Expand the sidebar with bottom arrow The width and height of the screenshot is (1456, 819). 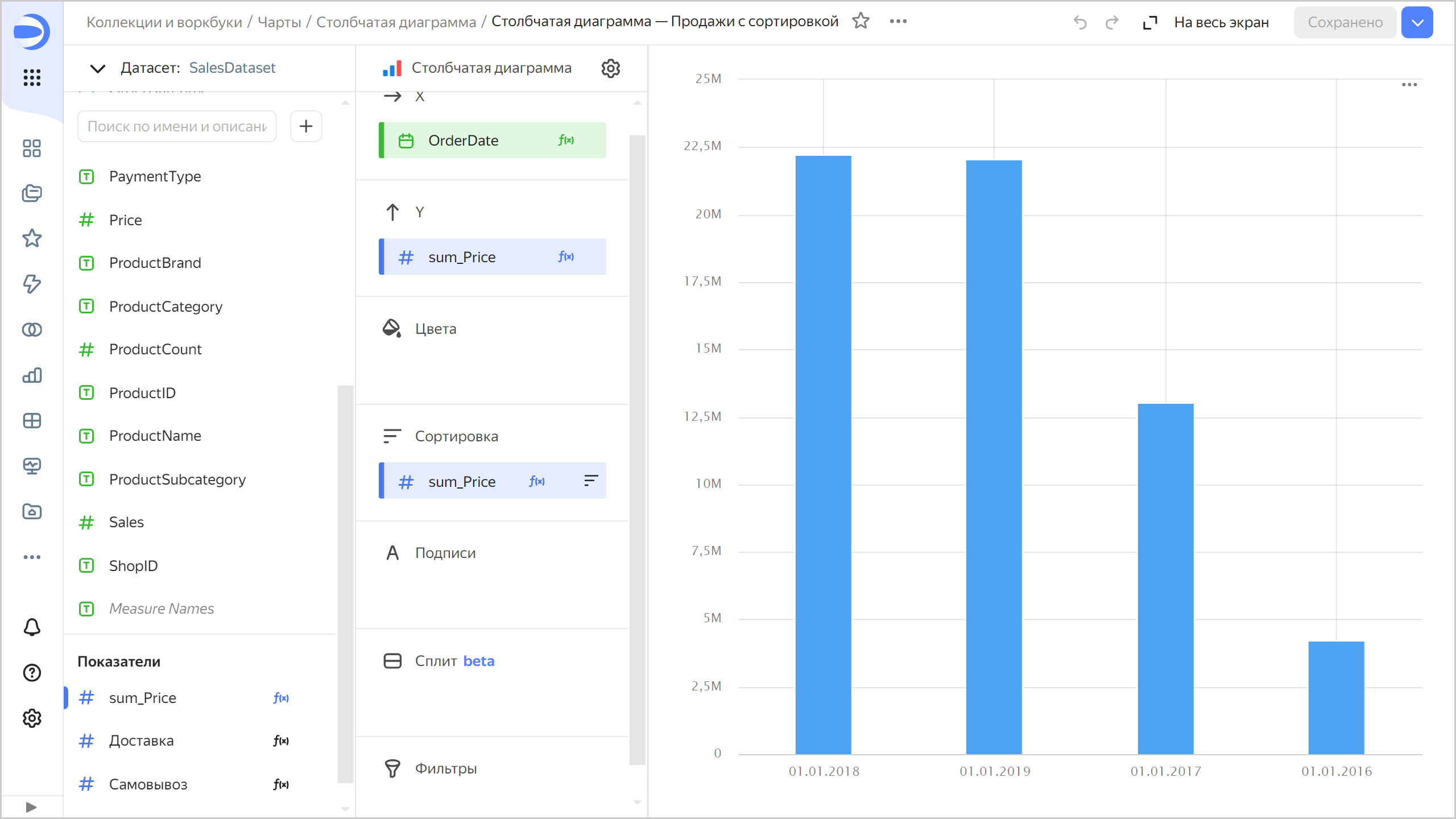coord(31,807)
